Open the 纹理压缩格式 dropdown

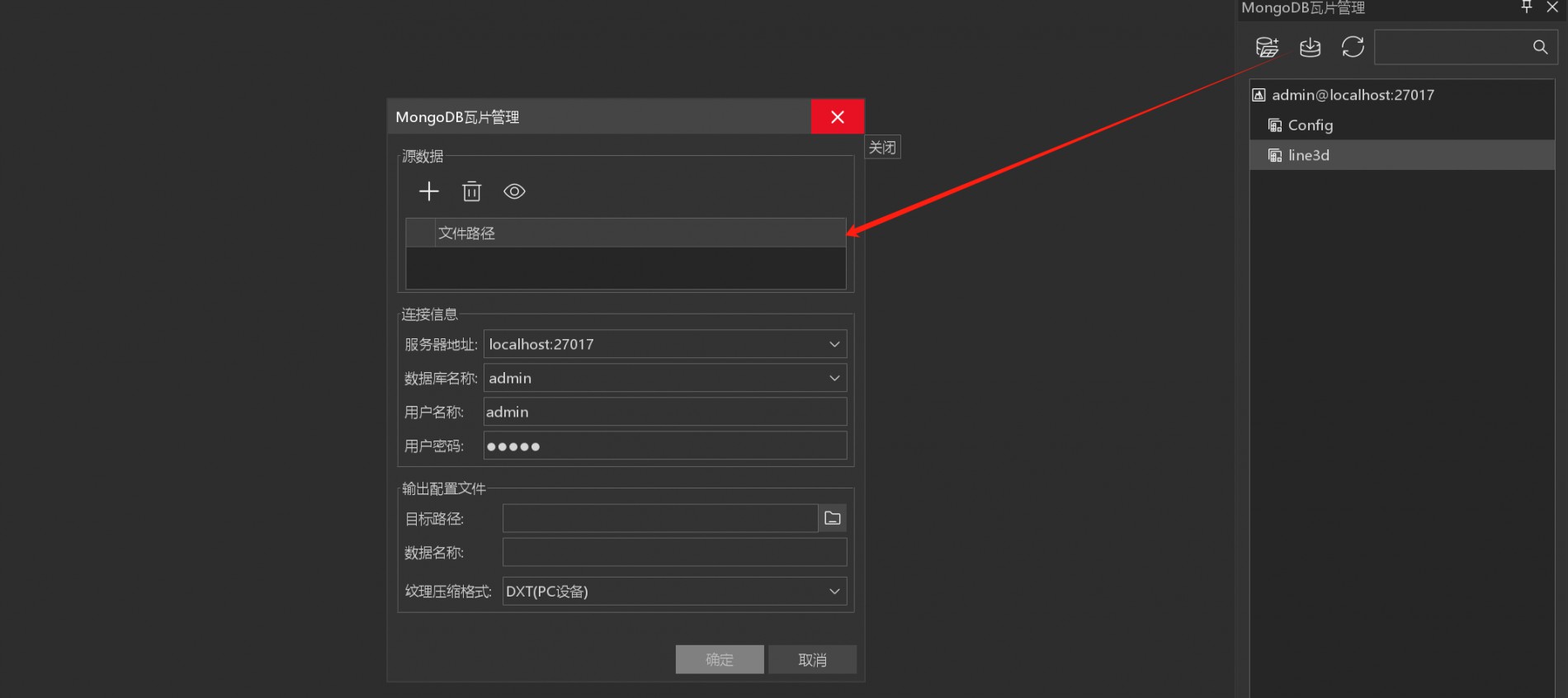[834, 591]
